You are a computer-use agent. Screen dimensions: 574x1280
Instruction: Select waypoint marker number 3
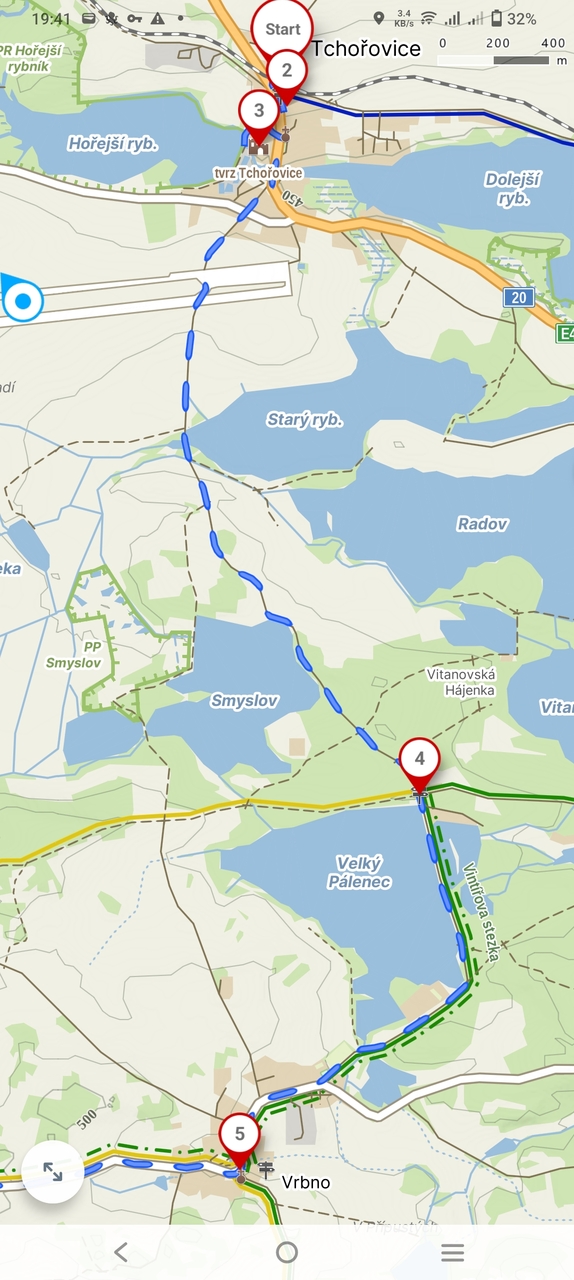click(259, 111)
